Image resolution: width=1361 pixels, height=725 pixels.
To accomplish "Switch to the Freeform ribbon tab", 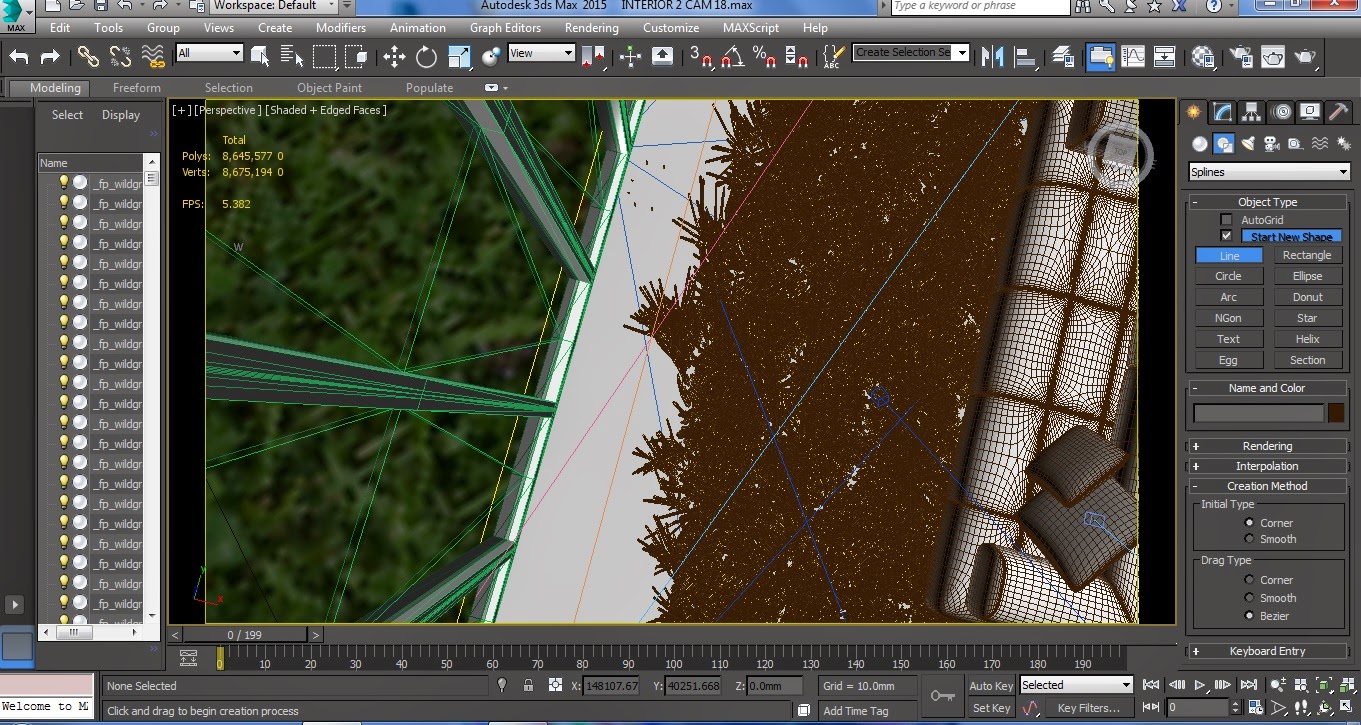I will pyautogui.click(x=136, y=88).
